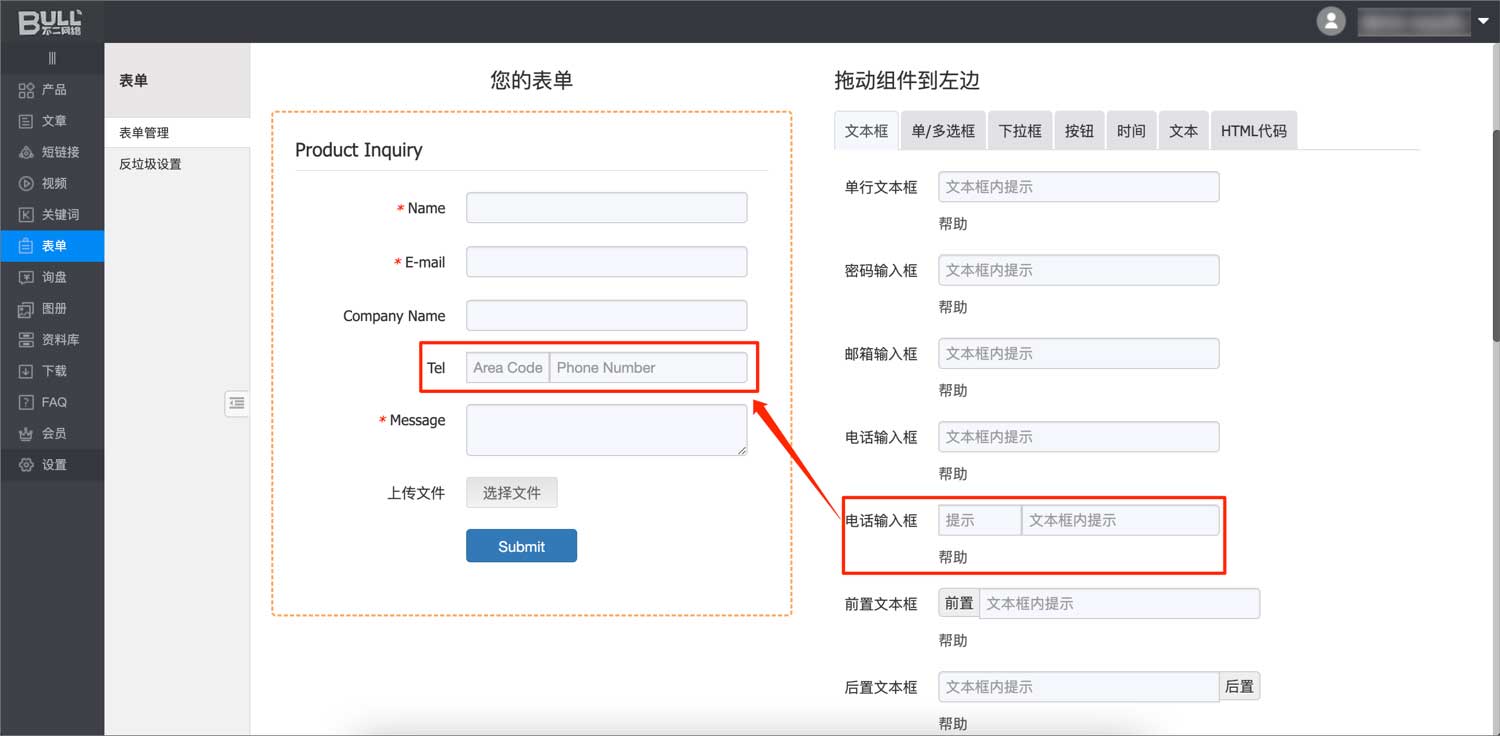
Task: Open 反垃圾设置 in the submenu
Action: 150,164
